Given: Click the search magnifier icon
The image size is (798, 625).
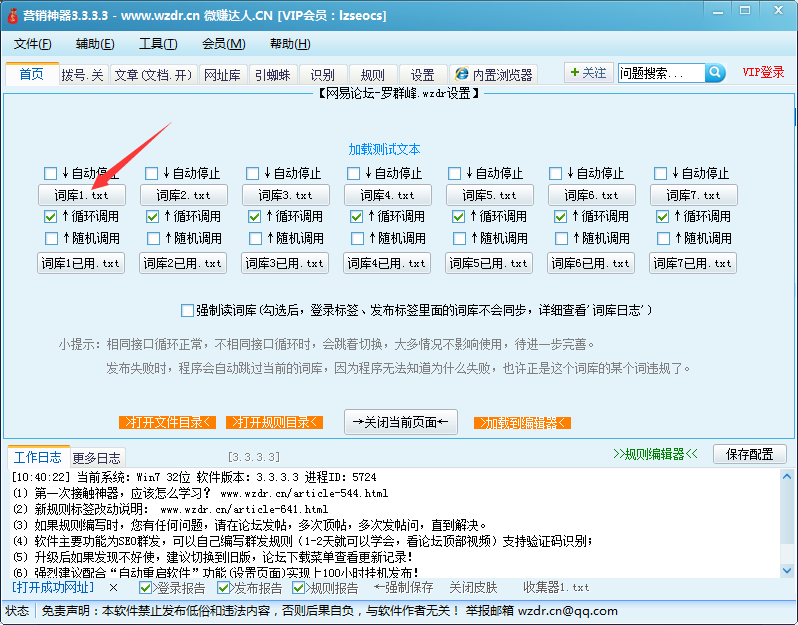Looking at the screenshot, I should 715,73.
